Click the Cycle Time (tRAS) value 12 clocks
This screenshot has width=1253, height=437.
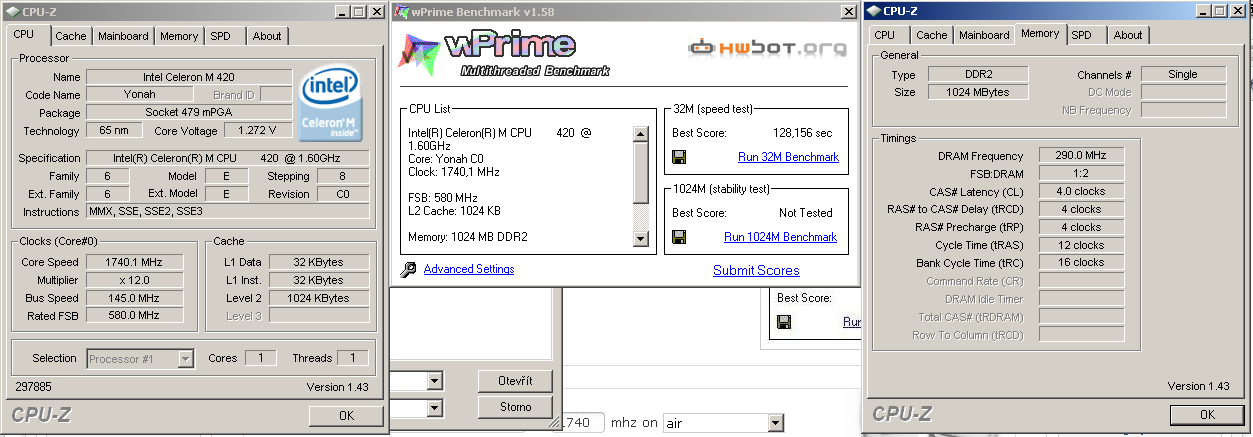(1082, 245)
